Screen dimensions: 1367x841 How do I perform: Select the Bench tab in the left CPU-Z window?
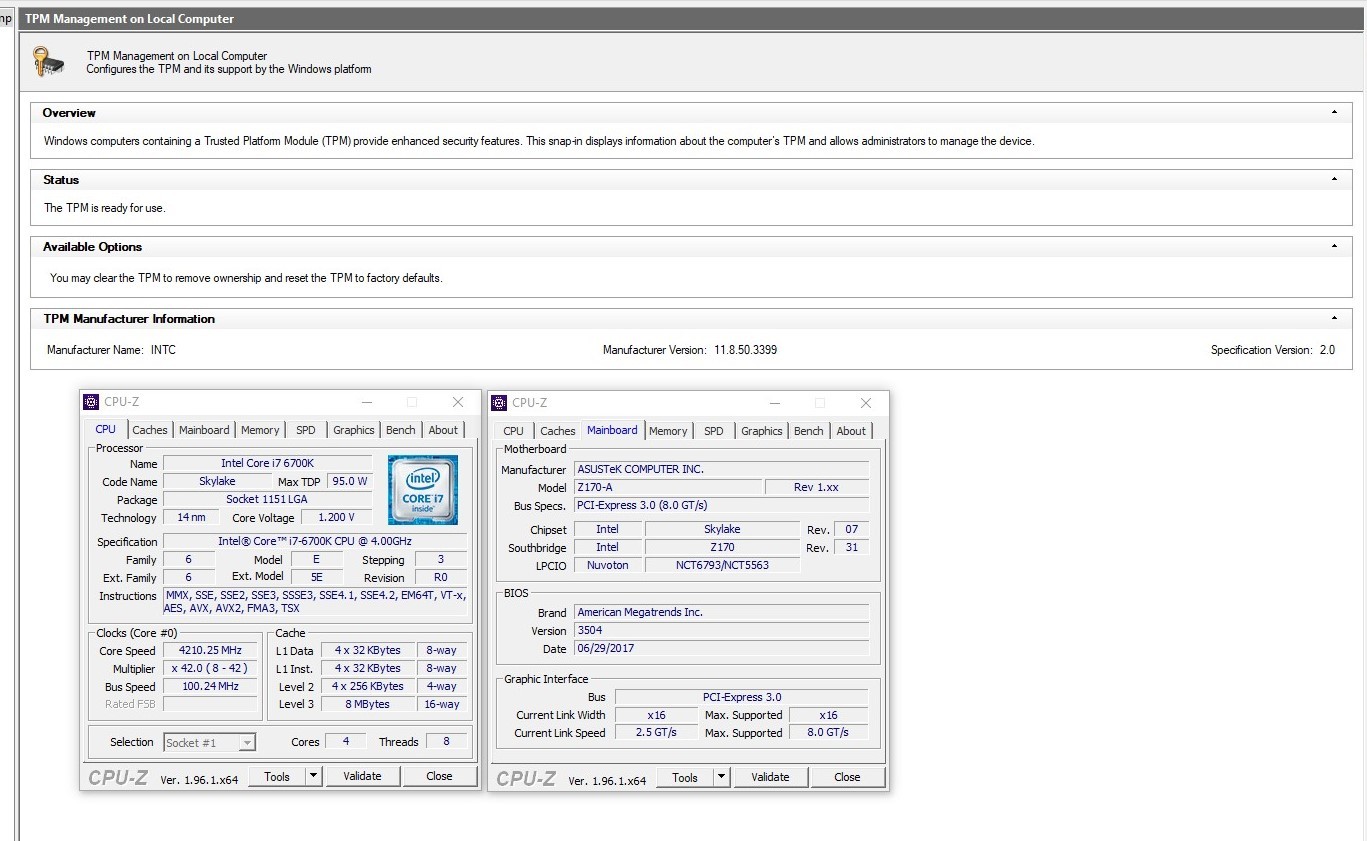coord(400,430)
